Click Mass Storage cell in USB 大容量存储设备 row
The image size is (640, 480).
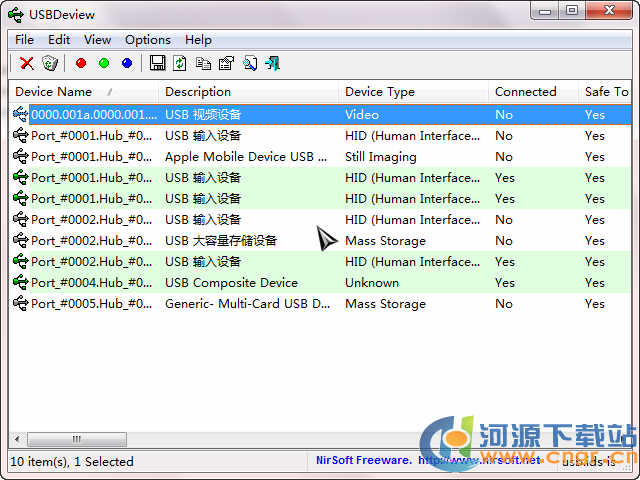point(385,241)
